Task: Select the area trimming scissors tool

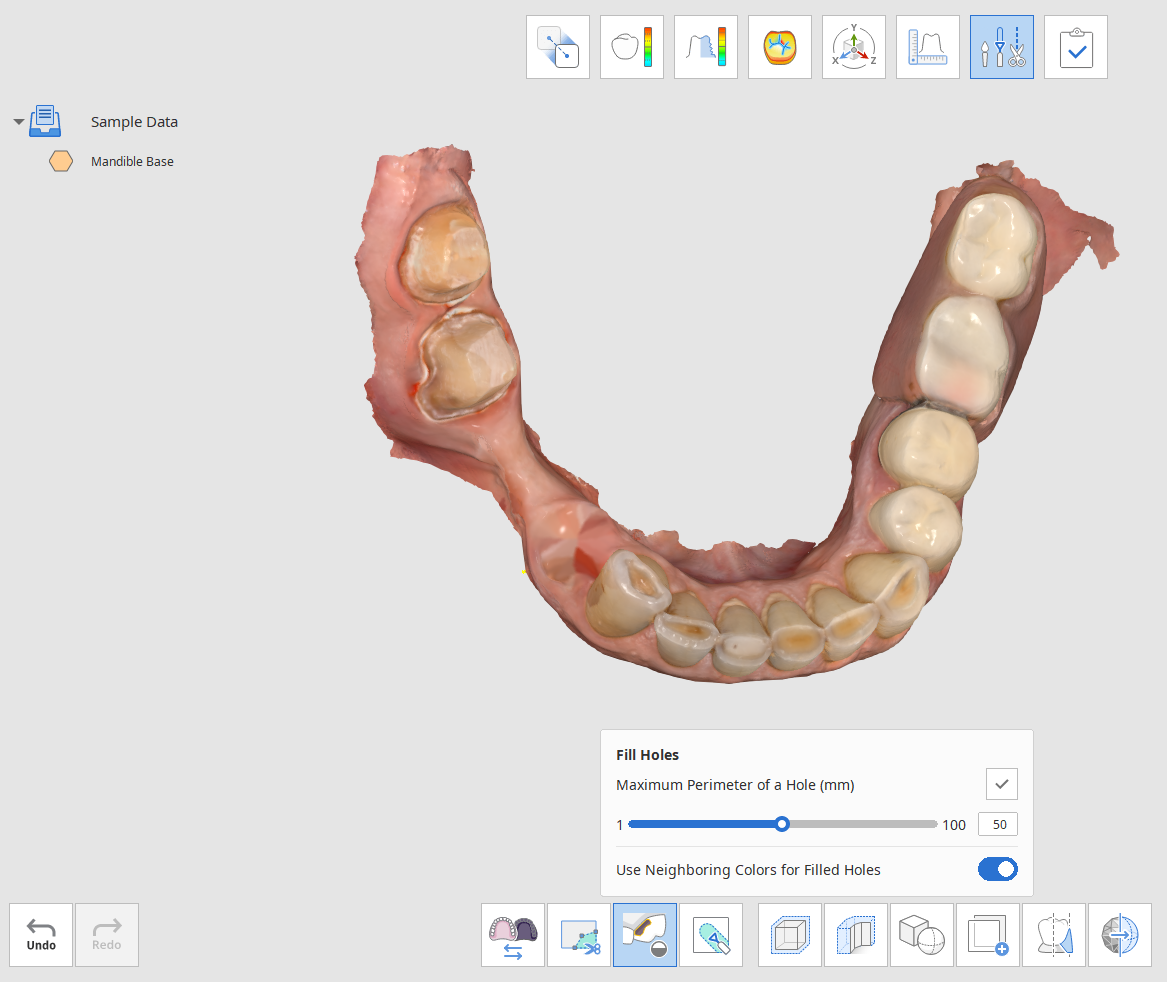Action: (x=579, y=935)
